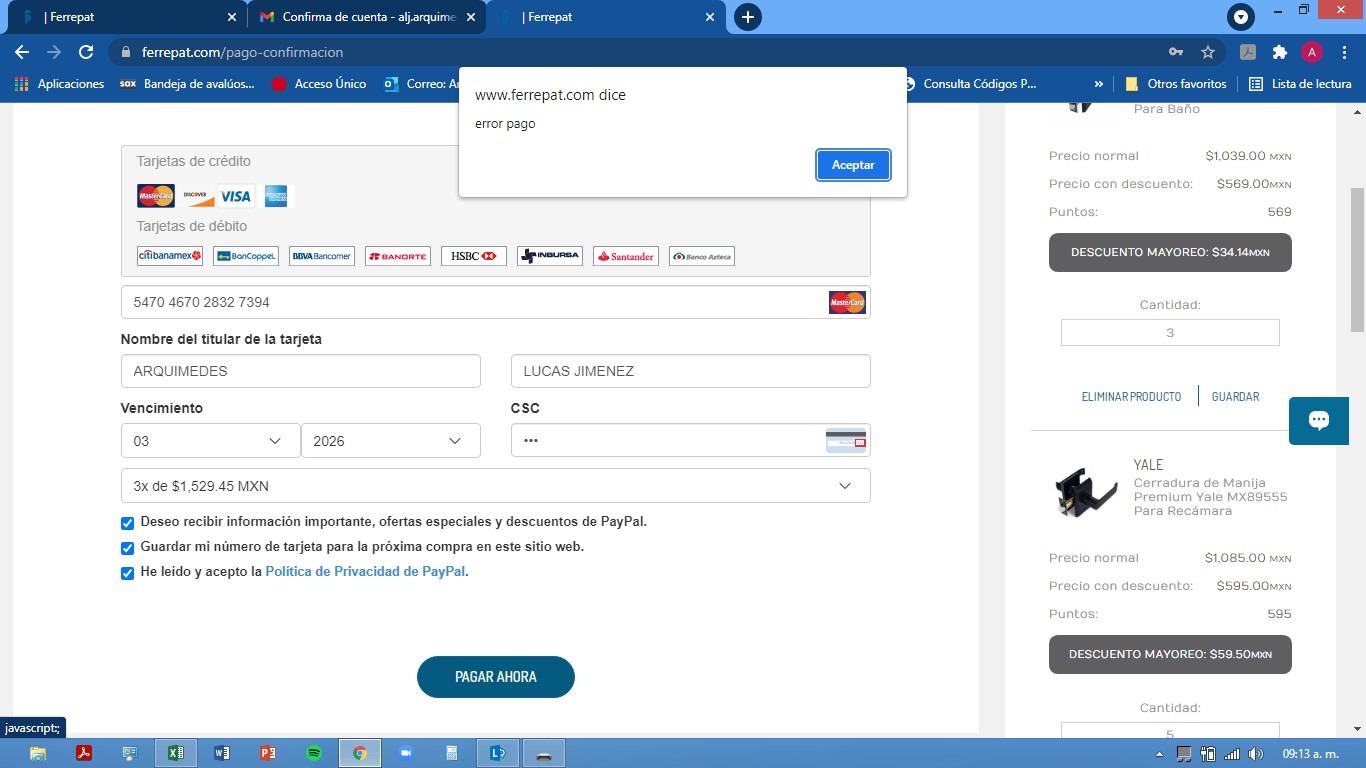
Task: Close the Confirma de cuenta tab
Action: (471, 17)
